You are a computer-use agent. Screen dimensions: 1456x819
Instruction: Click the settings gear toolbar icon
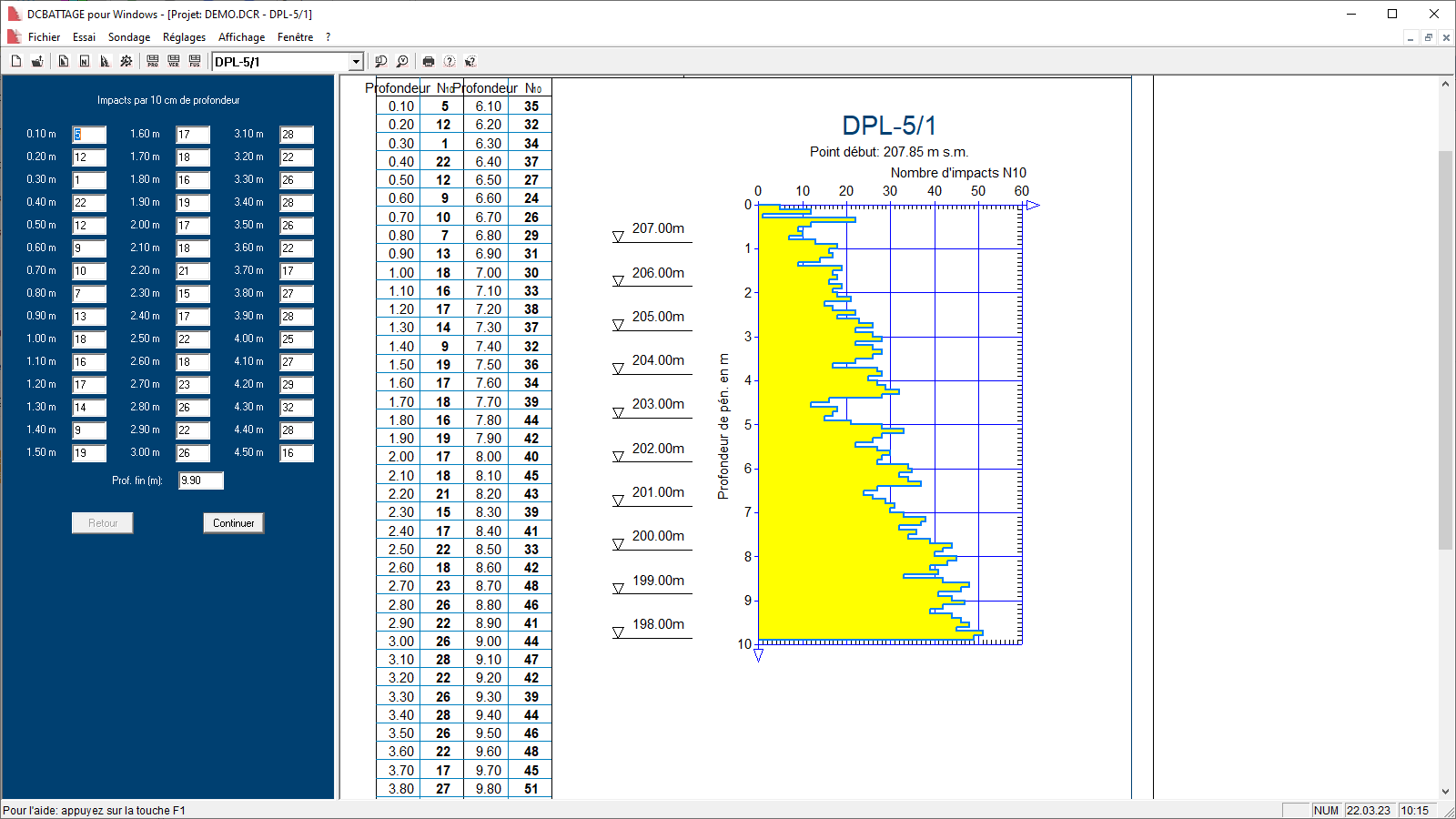[x=126, y=61]
